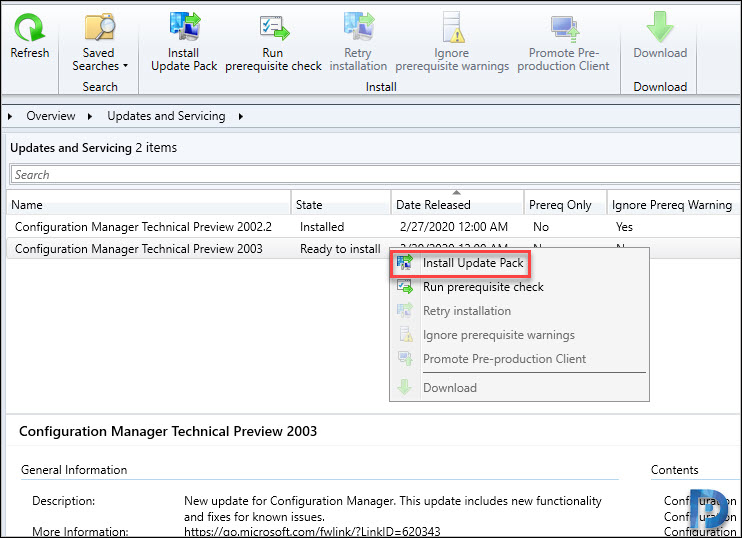Open the go.microsoft.com More Information link
742x538 pixels.
pos(312,531)
